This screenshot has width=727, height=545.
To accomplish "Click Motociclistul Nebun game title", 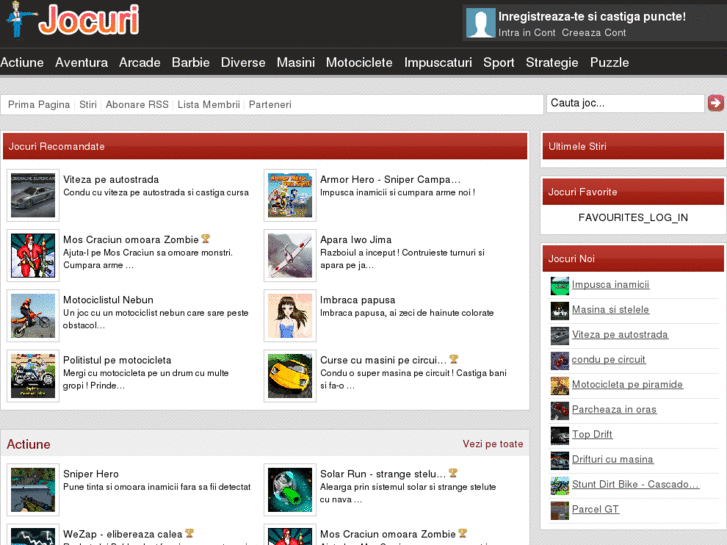I will pos(108,300).
